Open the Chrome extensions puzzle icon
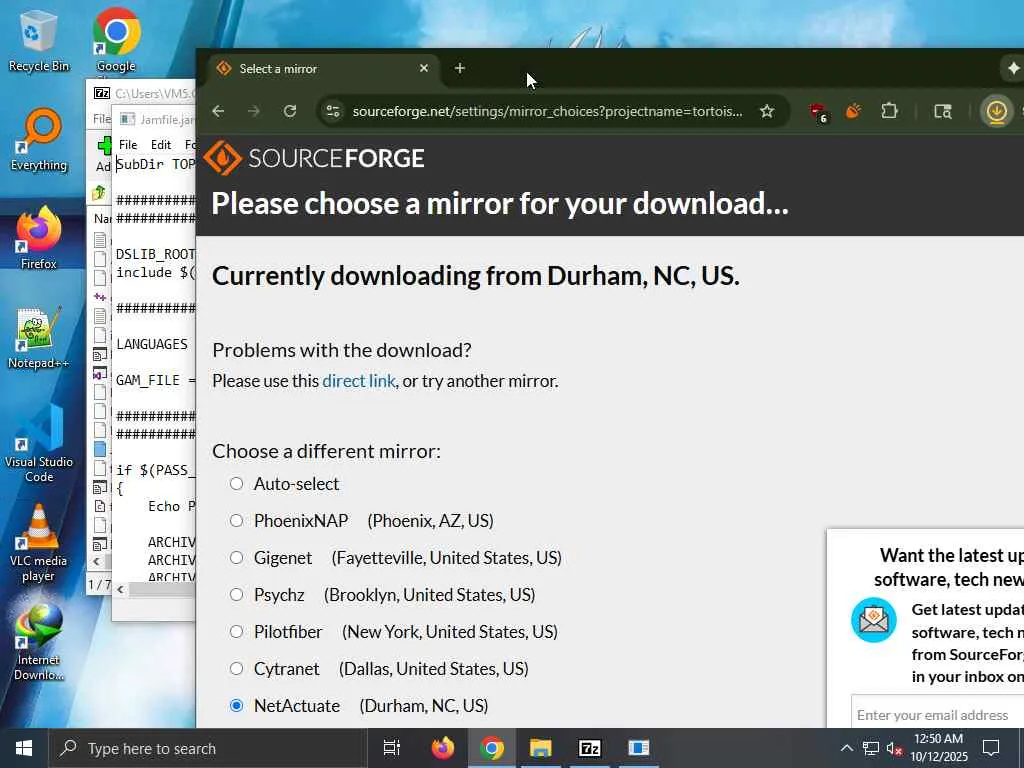The width and height of the screenshot is (1024, 768). pyautogui.click(x=889, y=111)
